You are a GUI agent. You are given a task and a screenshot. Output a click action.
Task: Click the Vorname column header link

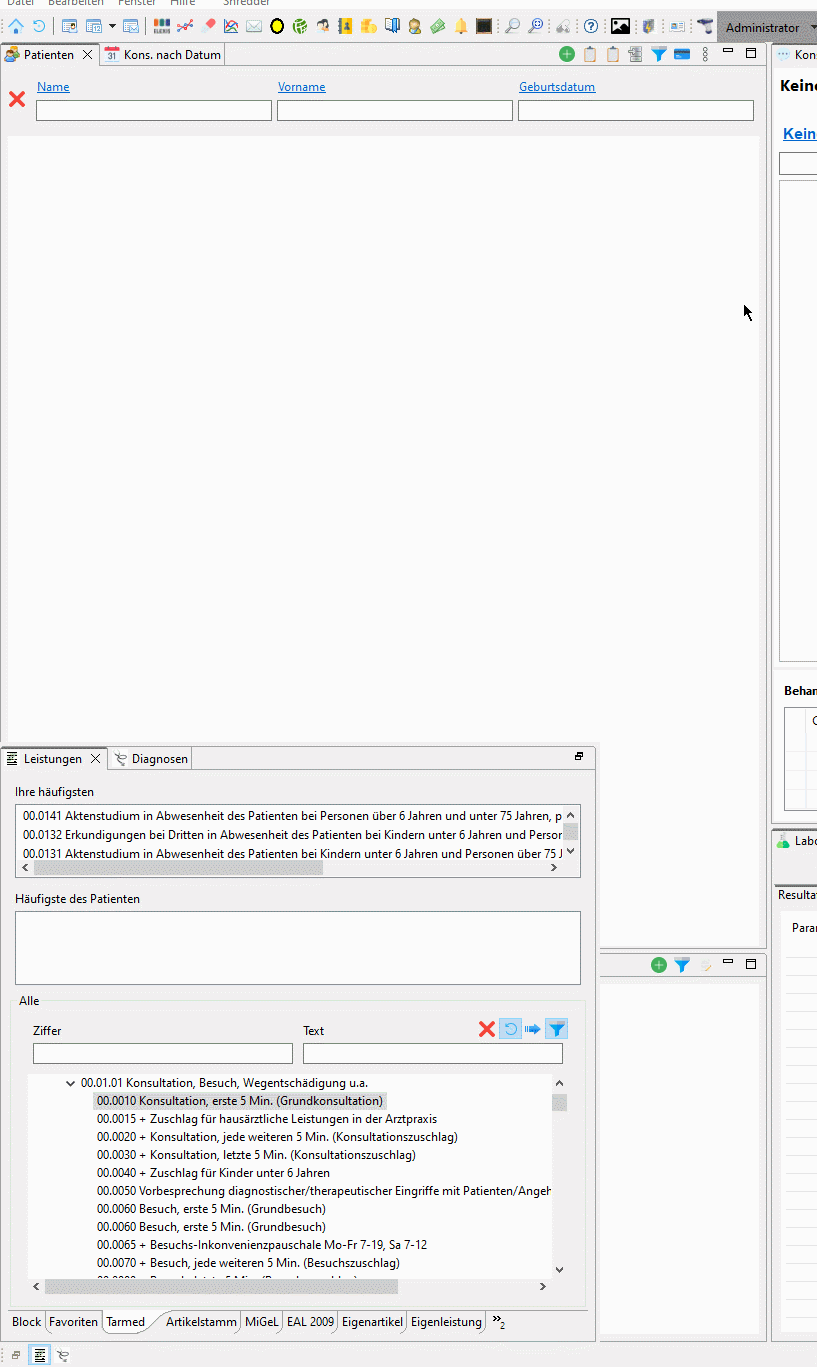[x=301, y=87]
